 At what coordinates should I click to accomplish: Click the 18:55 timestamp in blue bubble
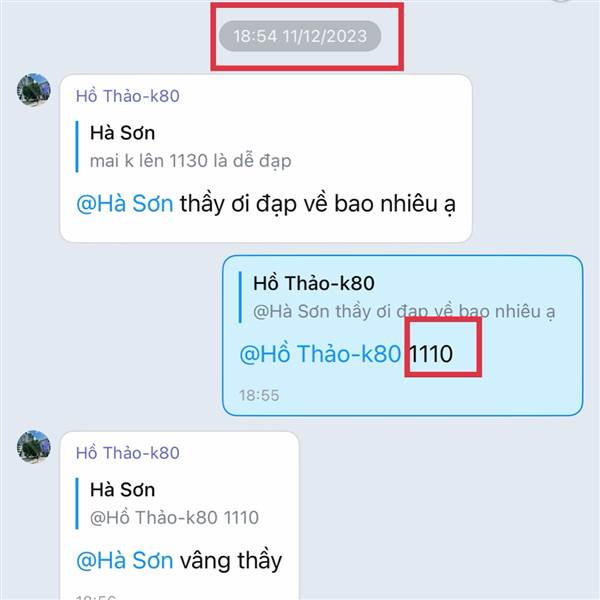(259, 395)
